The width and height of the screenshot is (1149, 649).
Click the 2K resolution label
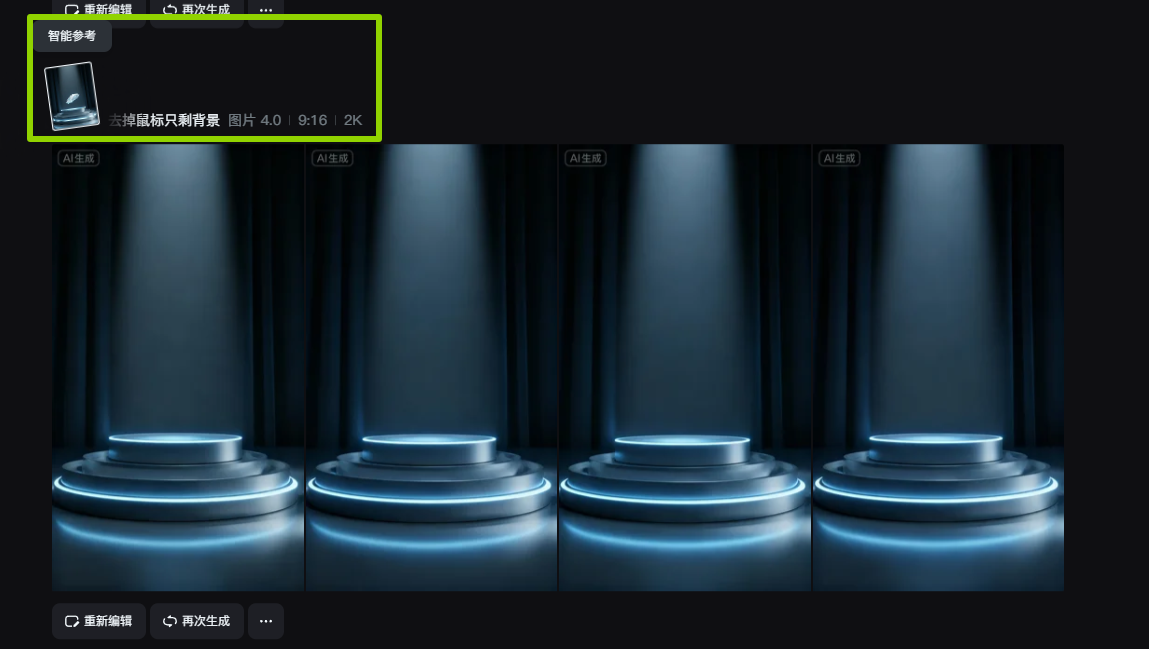click(353, 120)
